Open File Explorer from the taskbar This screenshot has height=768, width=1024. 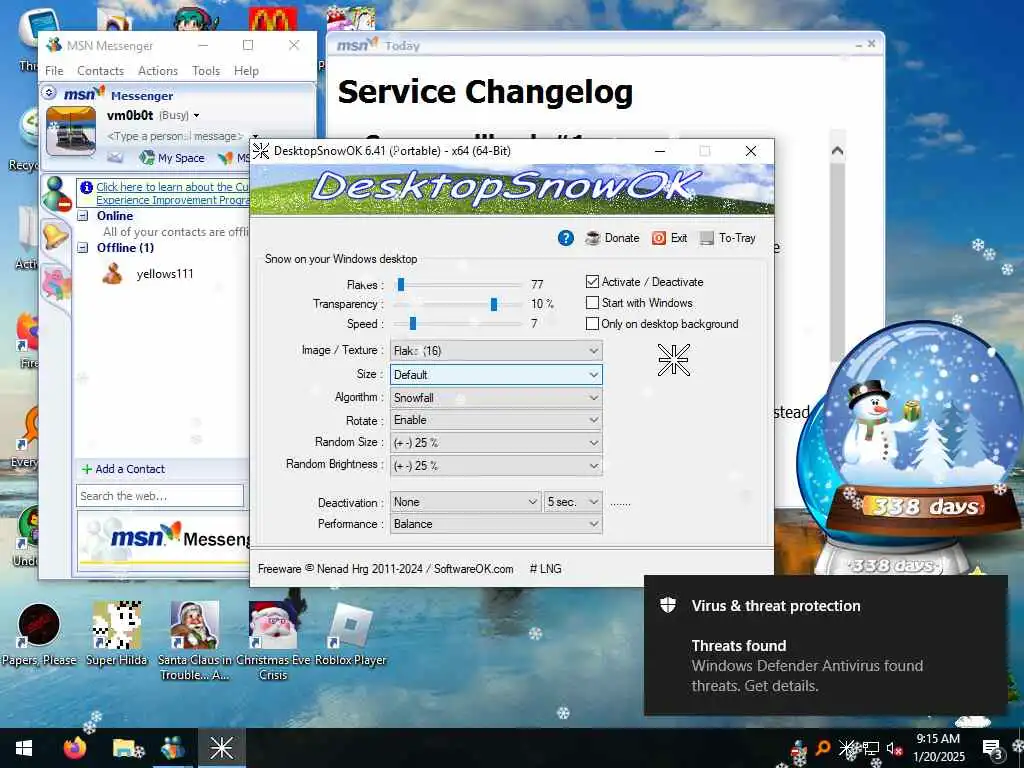(124, 748)
